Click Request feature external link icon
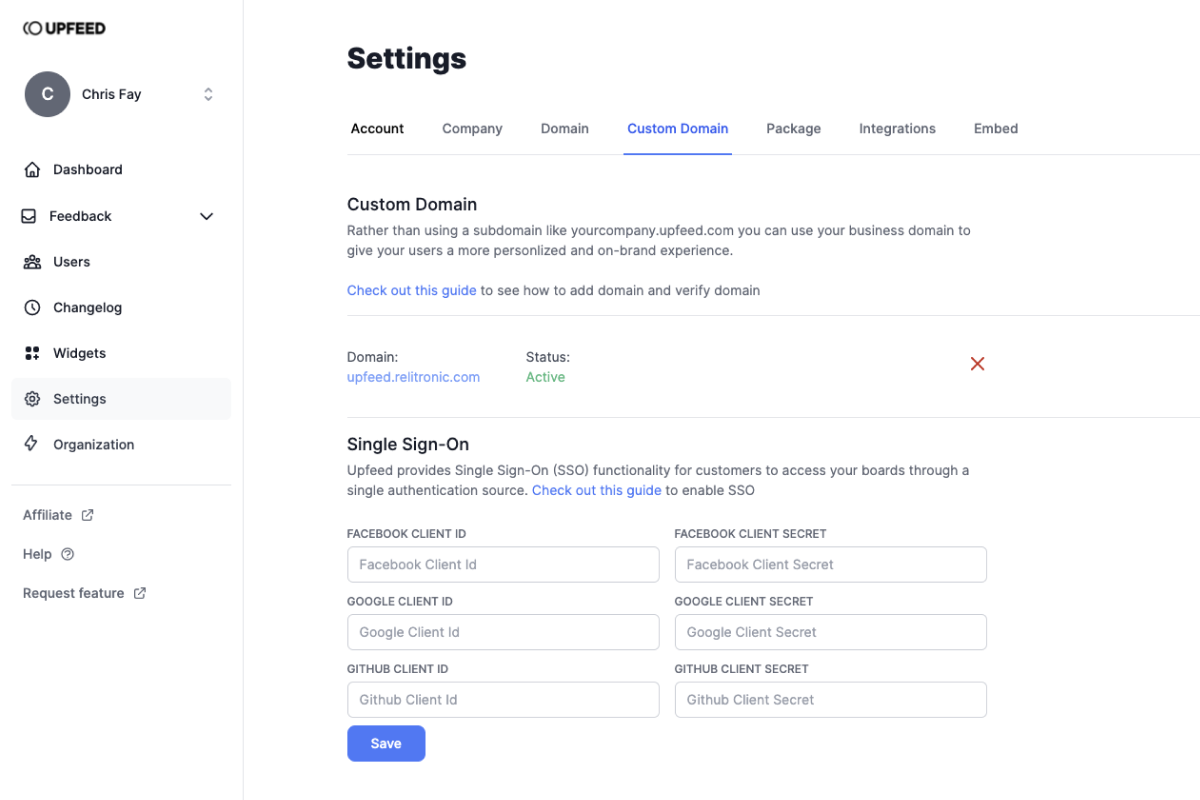The height and width of the screenshot is (800, 1200). [x=140, y=593]
